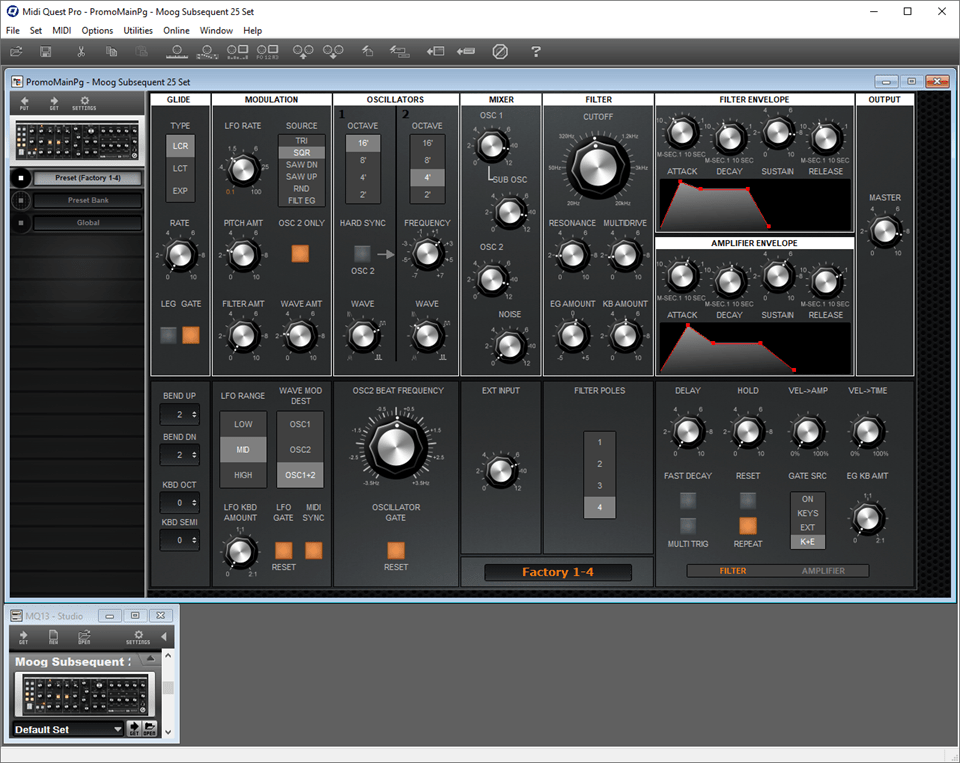Click the grid icon beside Preset Bank
960x763 pixels.
click(x=21, y=200)
